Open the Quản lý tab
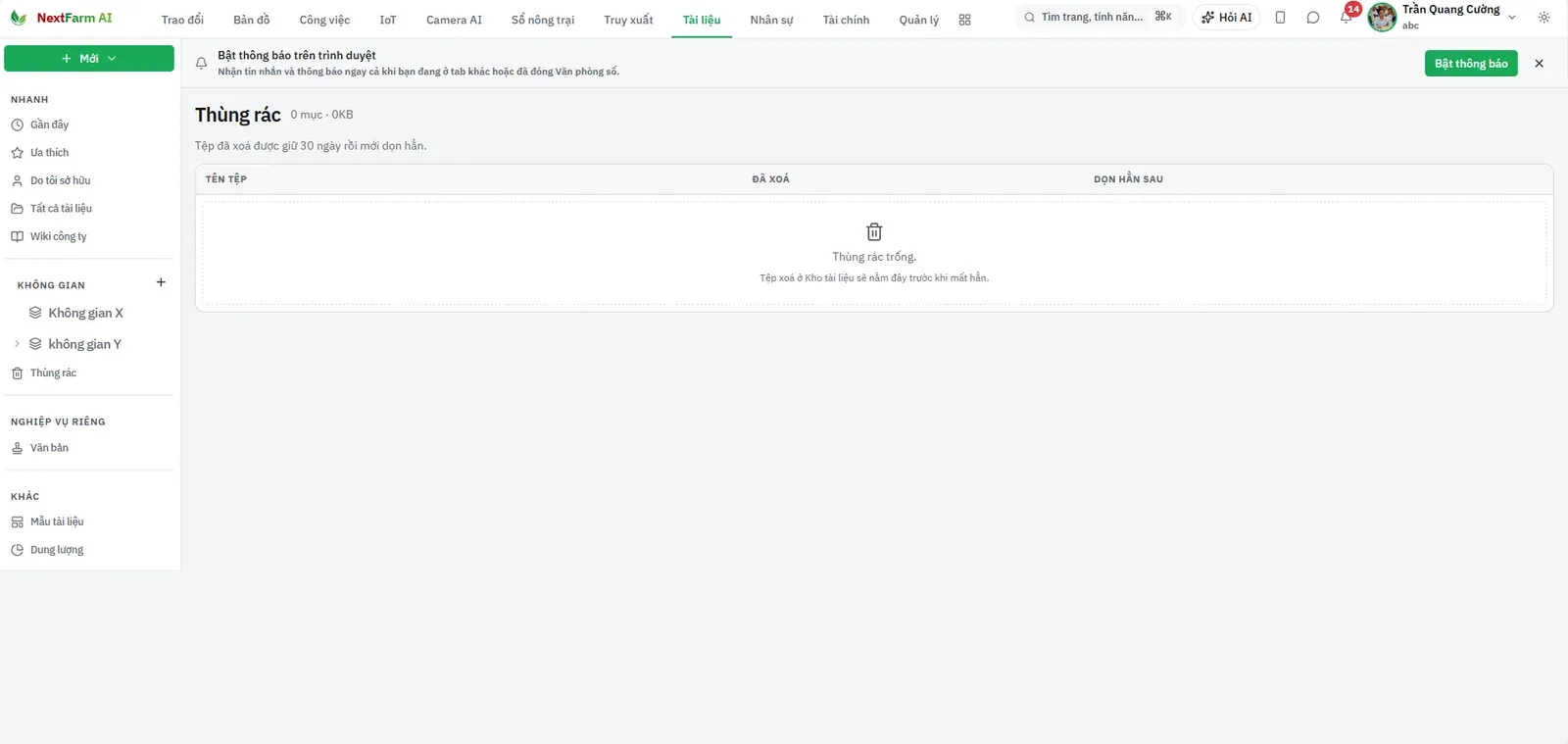 pyautogui.click(x=919, y=20)
